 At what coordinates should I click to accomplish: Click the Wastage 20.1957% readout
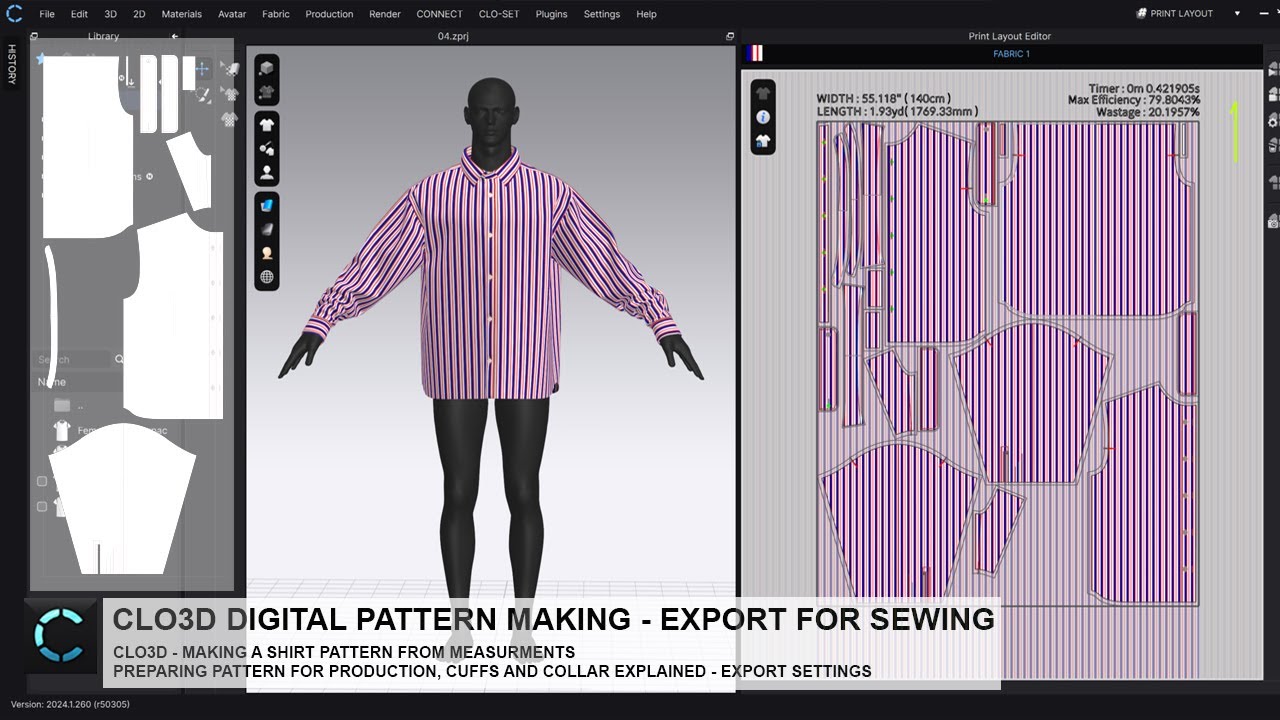pos(1146,112)
